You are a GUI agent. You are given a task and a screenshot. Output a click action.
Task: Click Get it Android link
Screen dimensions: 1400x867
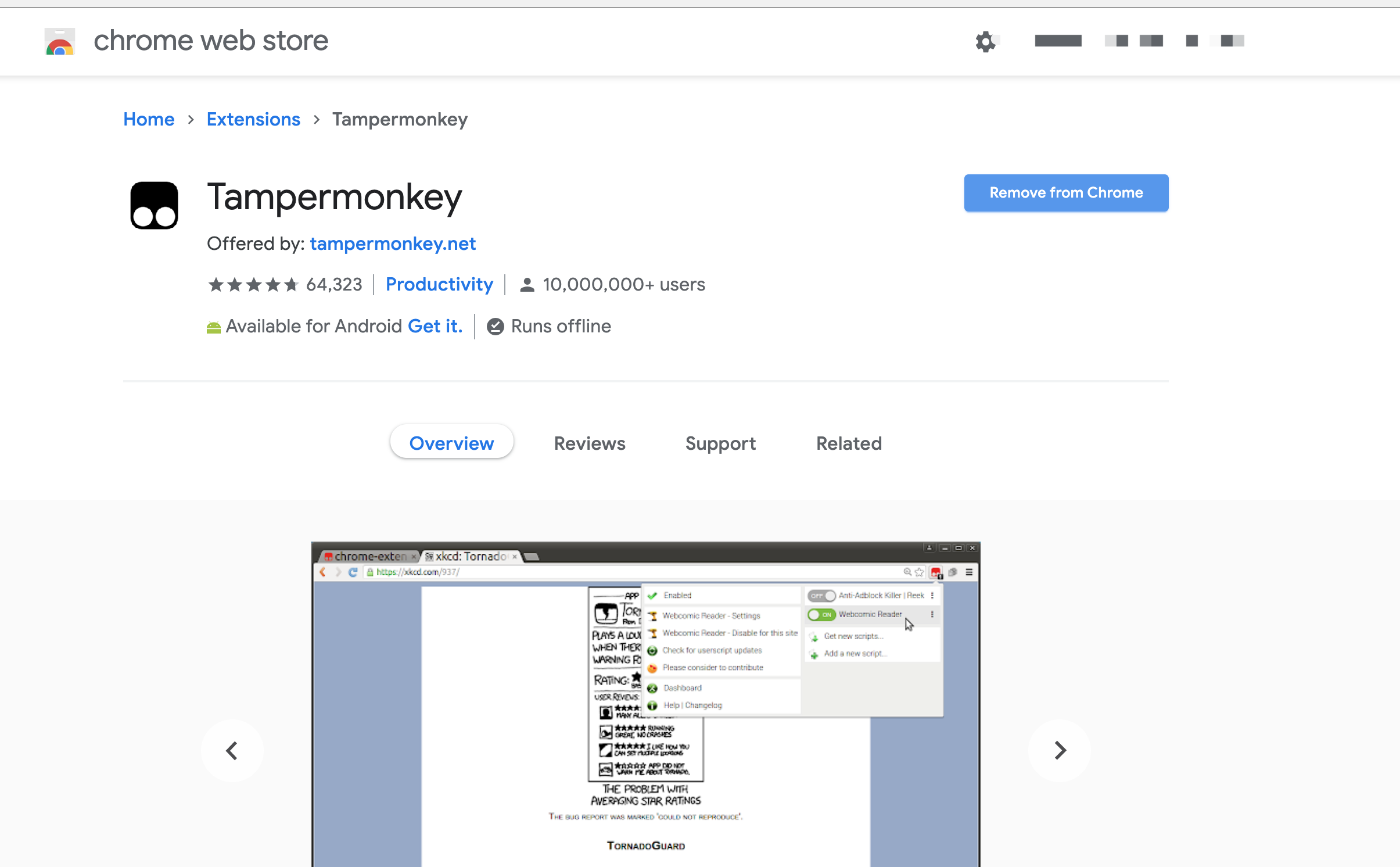point(435,326)
